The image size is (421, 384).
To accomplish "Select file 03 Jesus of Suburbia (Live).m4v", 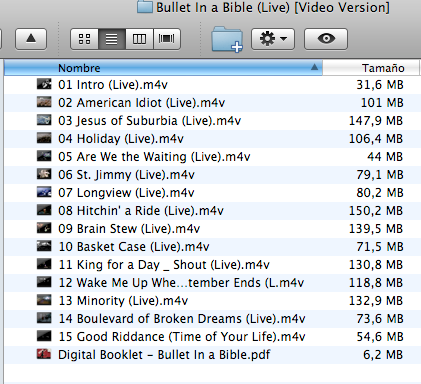I will coord(149,121).
